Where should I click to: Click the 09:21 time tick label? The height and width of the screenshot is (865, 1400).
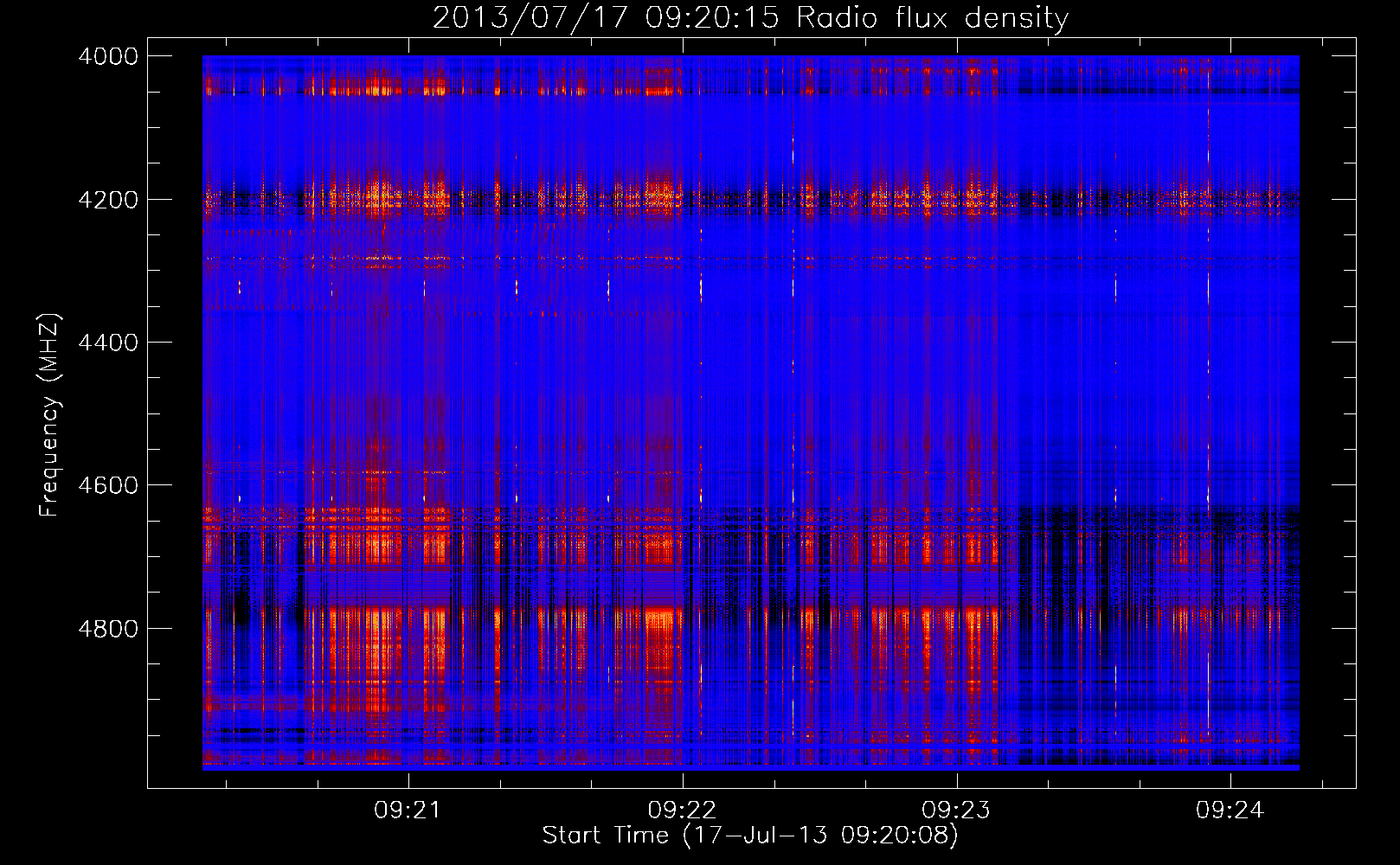click(x=408, y=811)
